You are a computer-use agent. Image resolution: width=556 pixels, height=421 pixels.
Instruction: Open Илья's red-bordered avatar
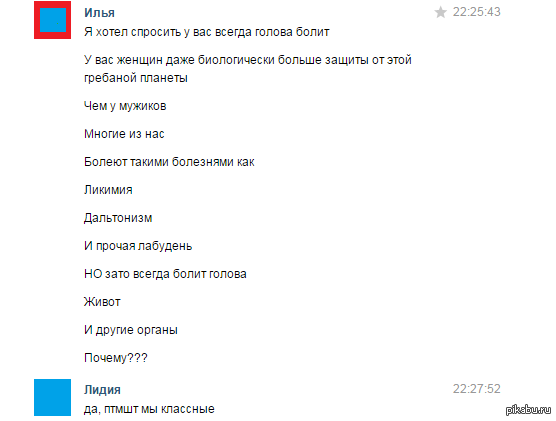52,20
